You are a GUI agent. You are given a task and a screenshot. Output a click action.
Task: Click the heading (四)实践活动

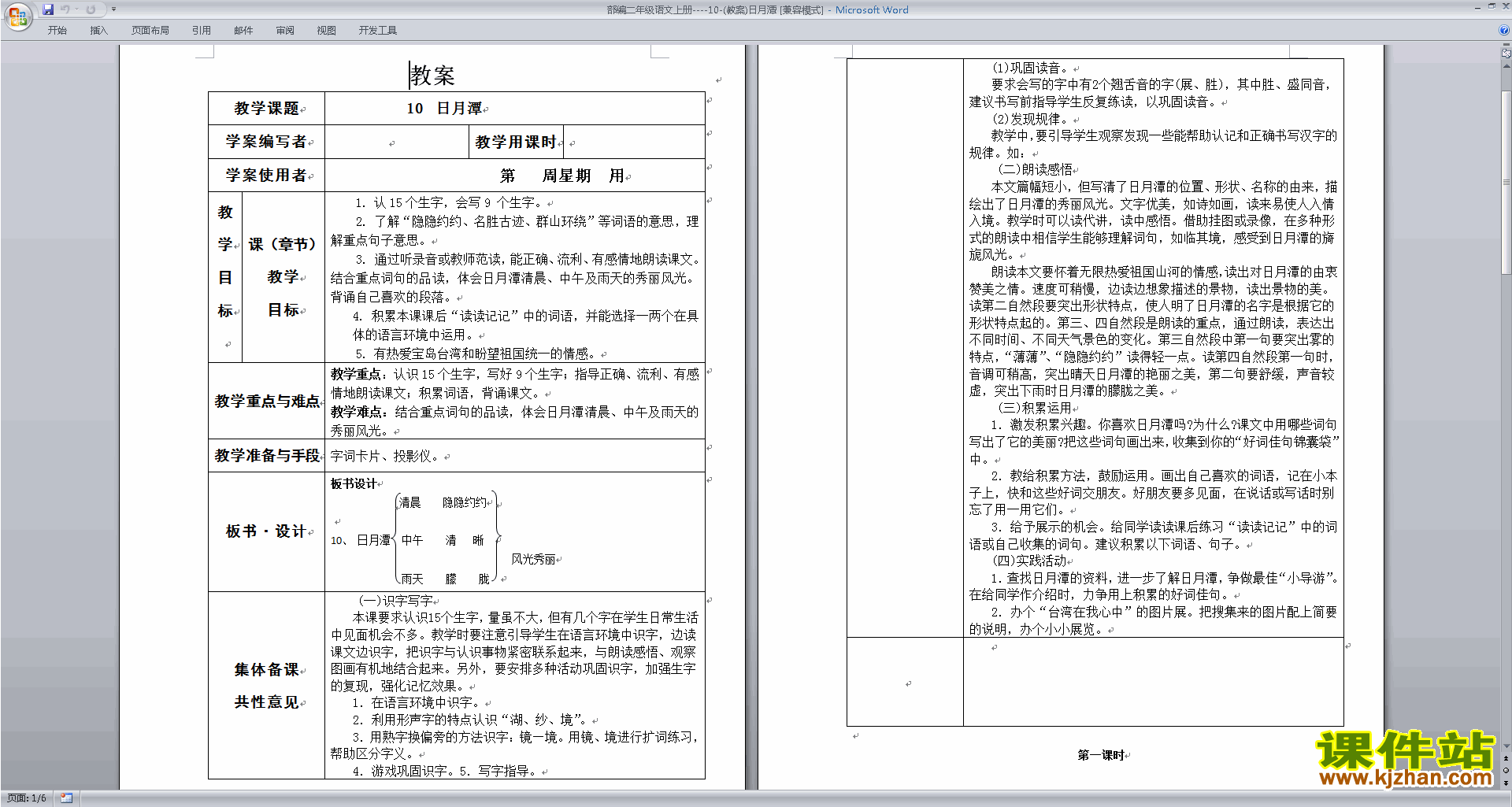point(1029,561)
